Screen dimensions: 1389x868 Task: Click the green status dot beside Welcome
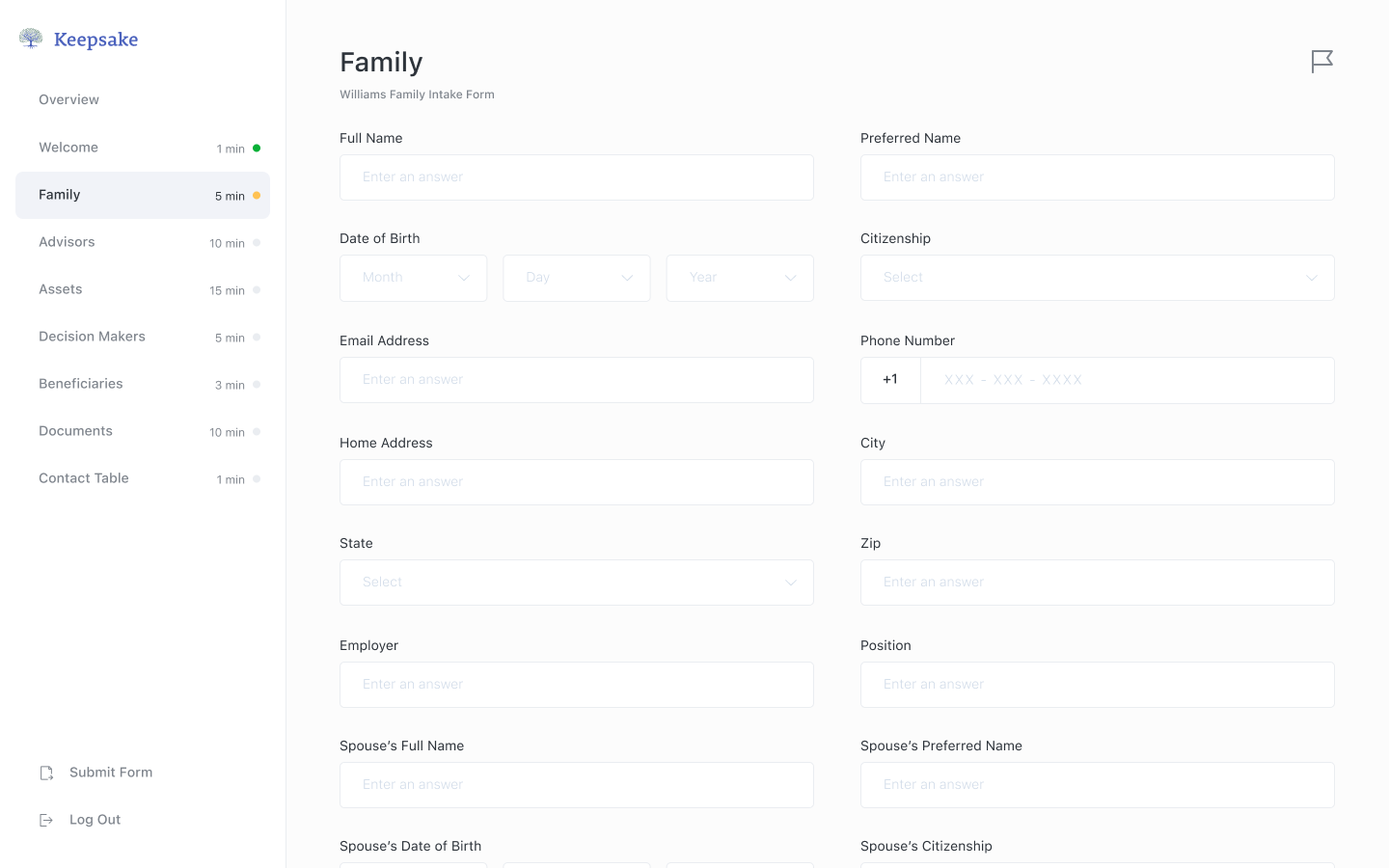coord(257,149)
